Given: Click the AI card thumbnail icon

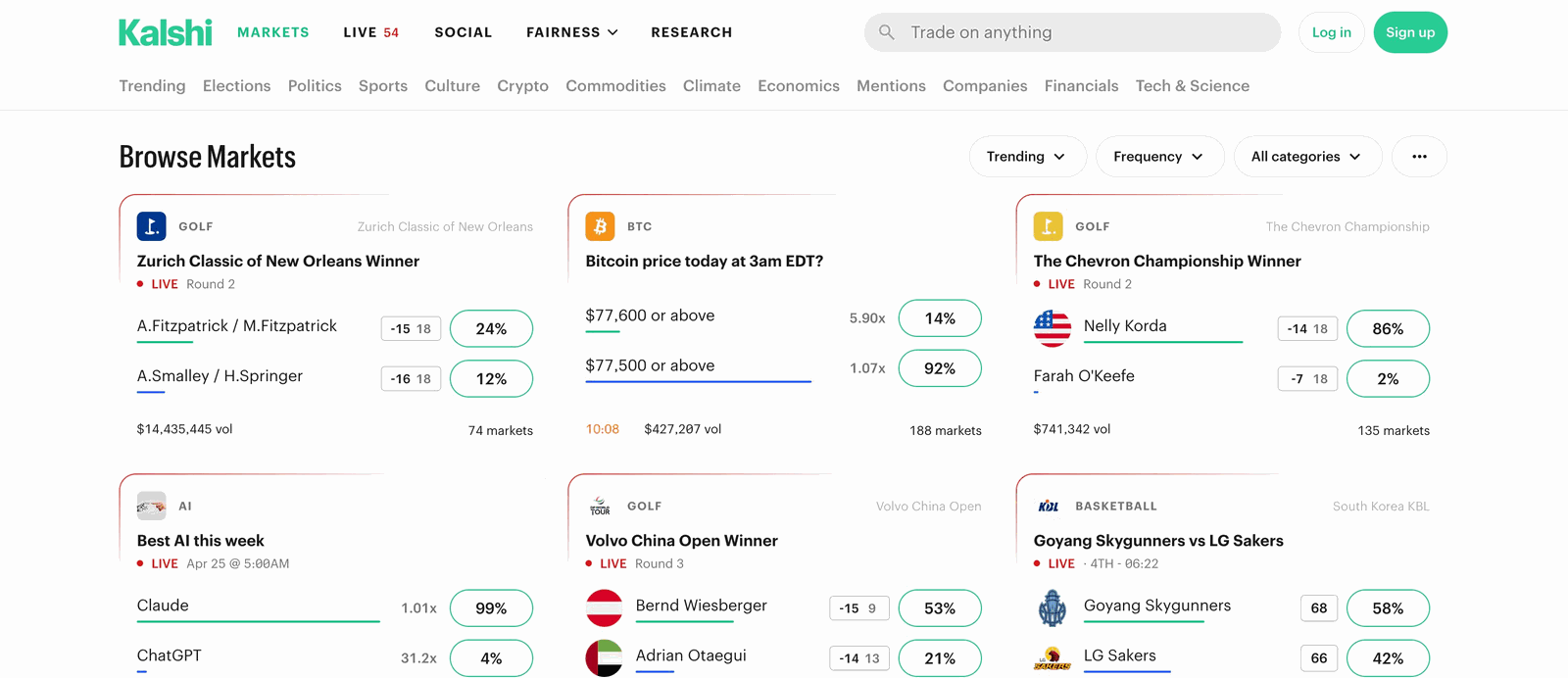Looking at the screenshot, I should [x=151, y=507].
